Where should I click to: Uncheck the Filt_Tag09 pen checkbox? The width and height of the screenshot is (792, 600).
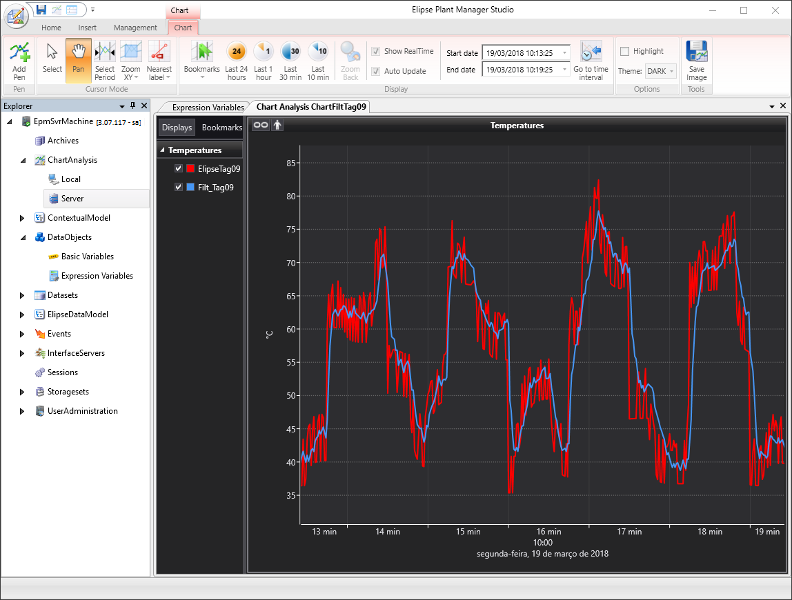[178, 187]
